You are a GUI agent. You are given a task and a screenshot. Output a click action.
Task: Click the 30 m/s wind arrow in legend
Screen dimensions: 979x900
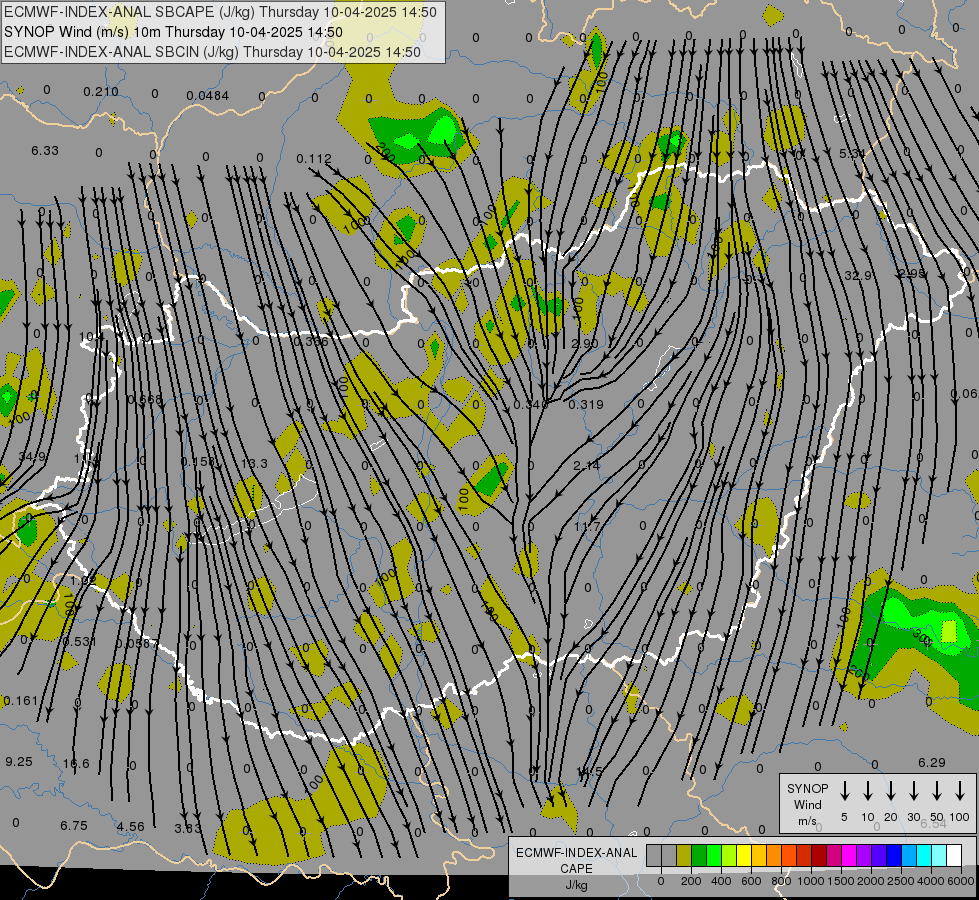coord(914,791)
